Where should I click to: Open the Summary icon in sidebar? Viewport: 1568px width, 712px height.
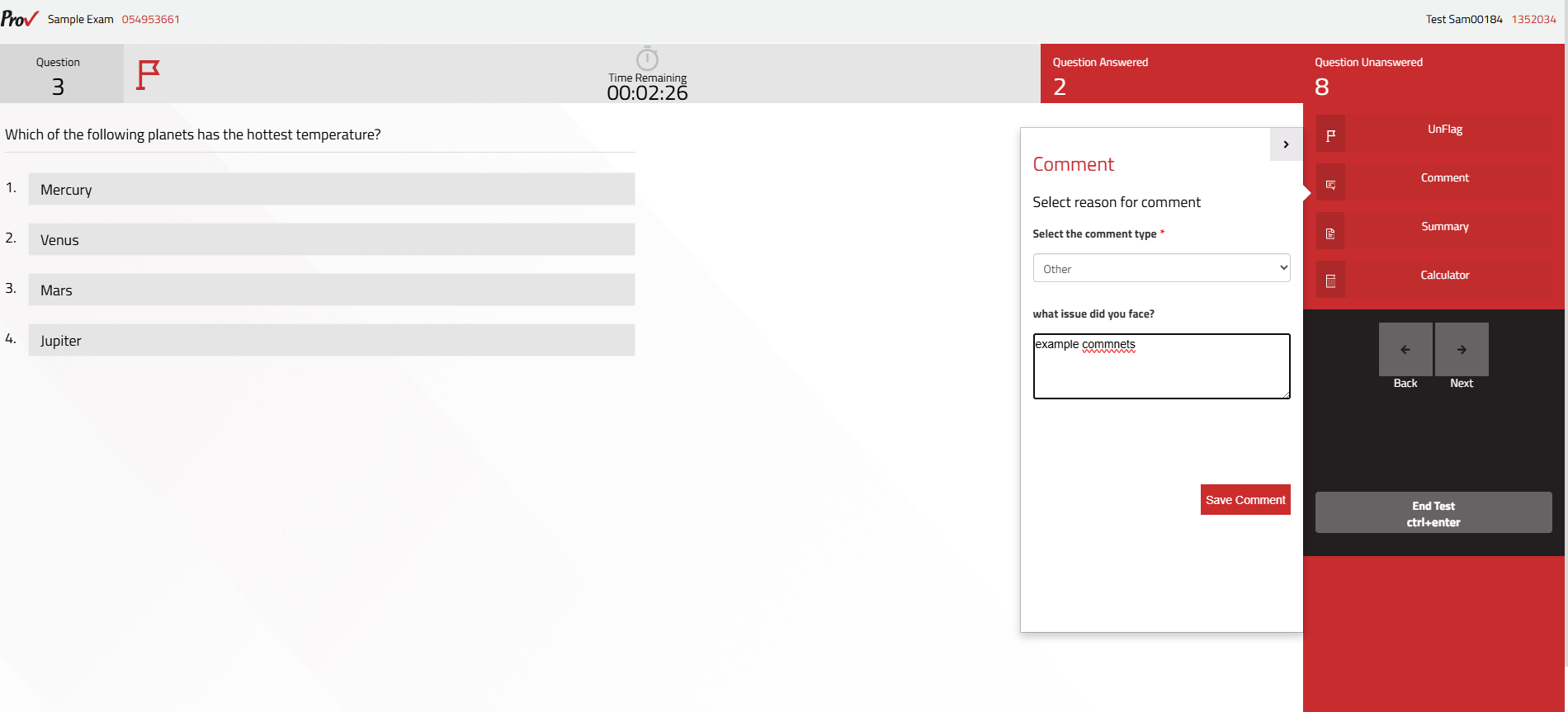click(1330, 233)
